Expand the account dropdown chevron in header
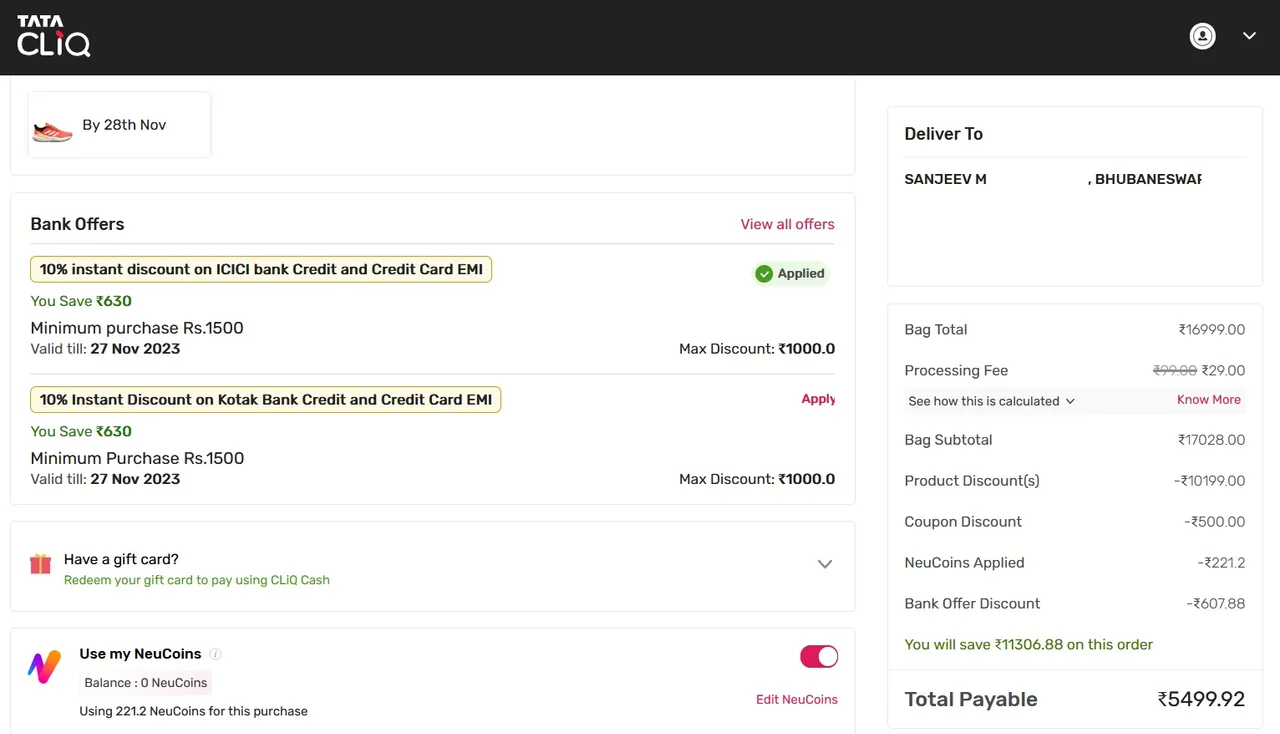 pyautogui.click(x=1249, y=36)
